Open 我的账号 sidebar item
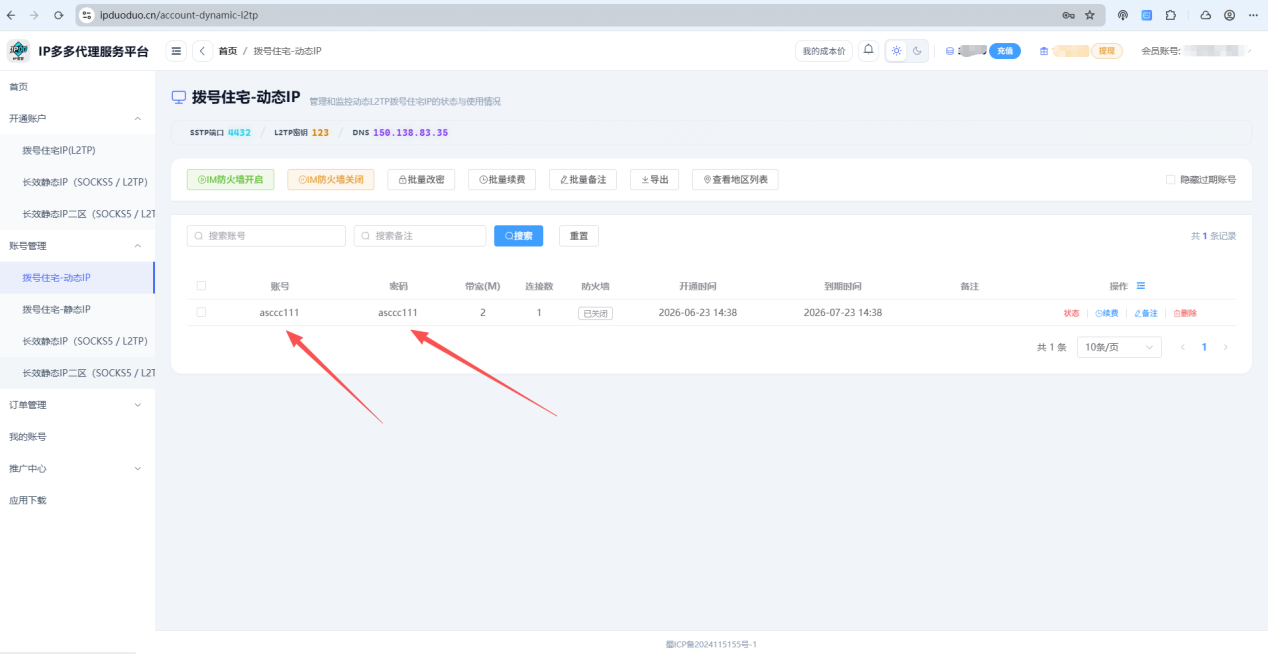This screenshot has width=1268, height=654. (x=77, y=437)
